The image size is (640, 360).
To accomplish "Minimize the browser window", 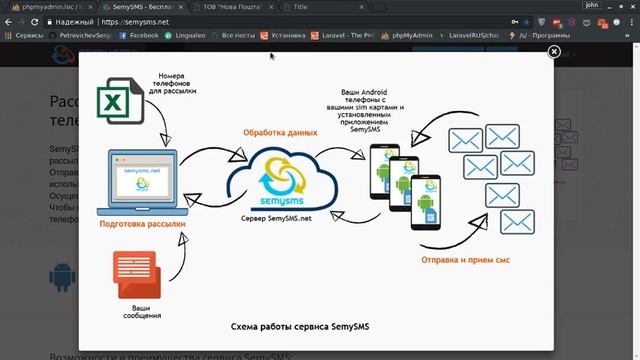I will pyautogui.click(x=609, y=7).
